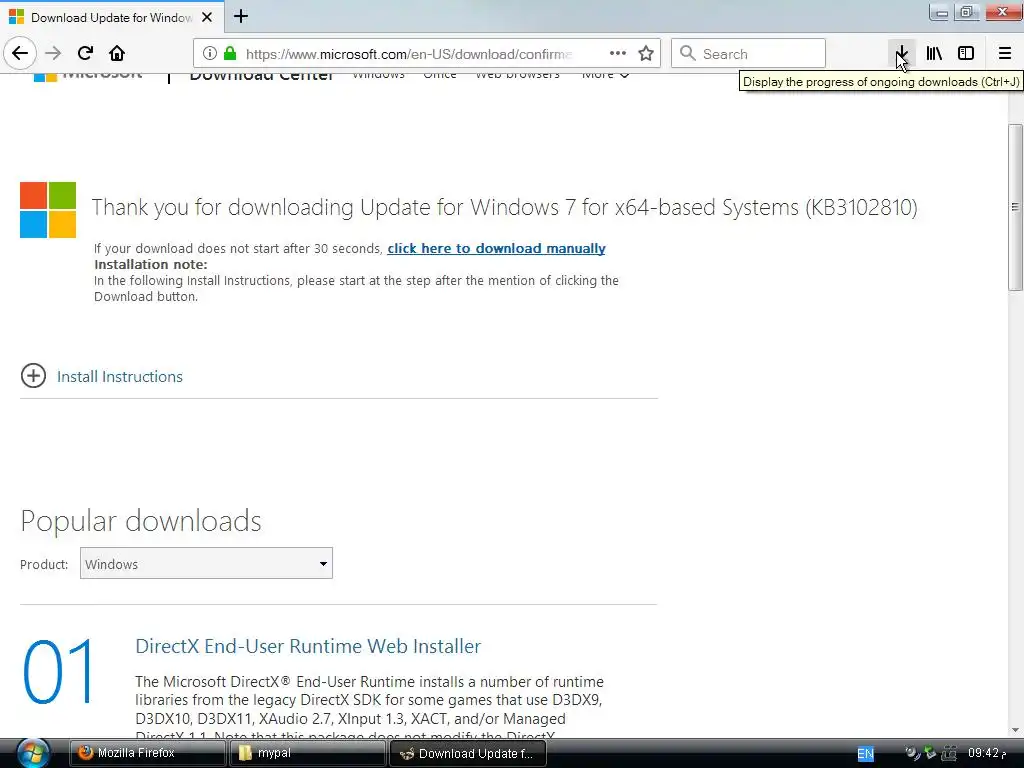The width and height of the screenshot is (1024, 768).
Task: Click the green padlock security icon
Action: 229,54
